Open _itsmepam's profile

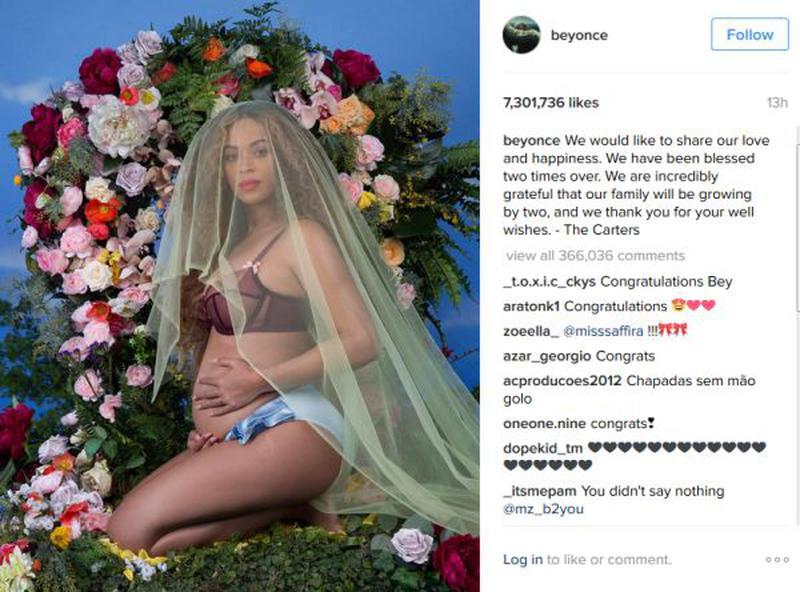[x=540, y=491]
